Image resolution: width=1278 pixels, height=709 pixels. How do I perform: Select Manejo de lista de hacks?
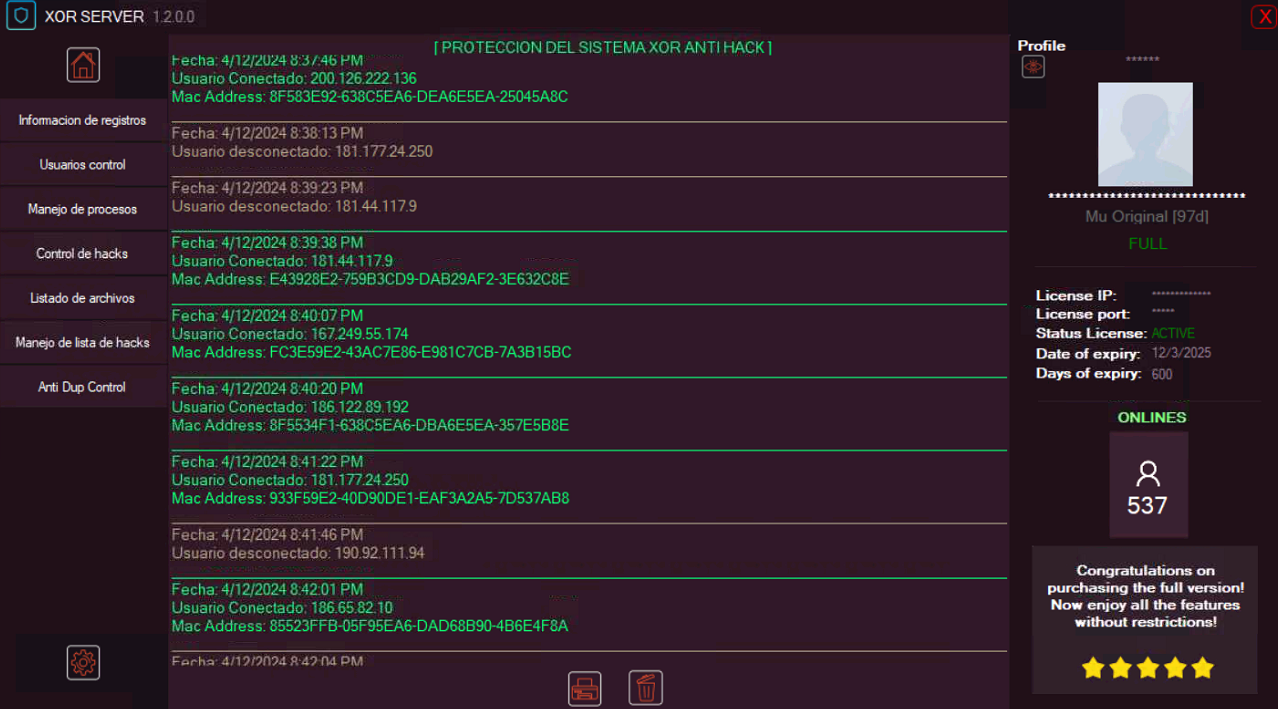(83, 343)
